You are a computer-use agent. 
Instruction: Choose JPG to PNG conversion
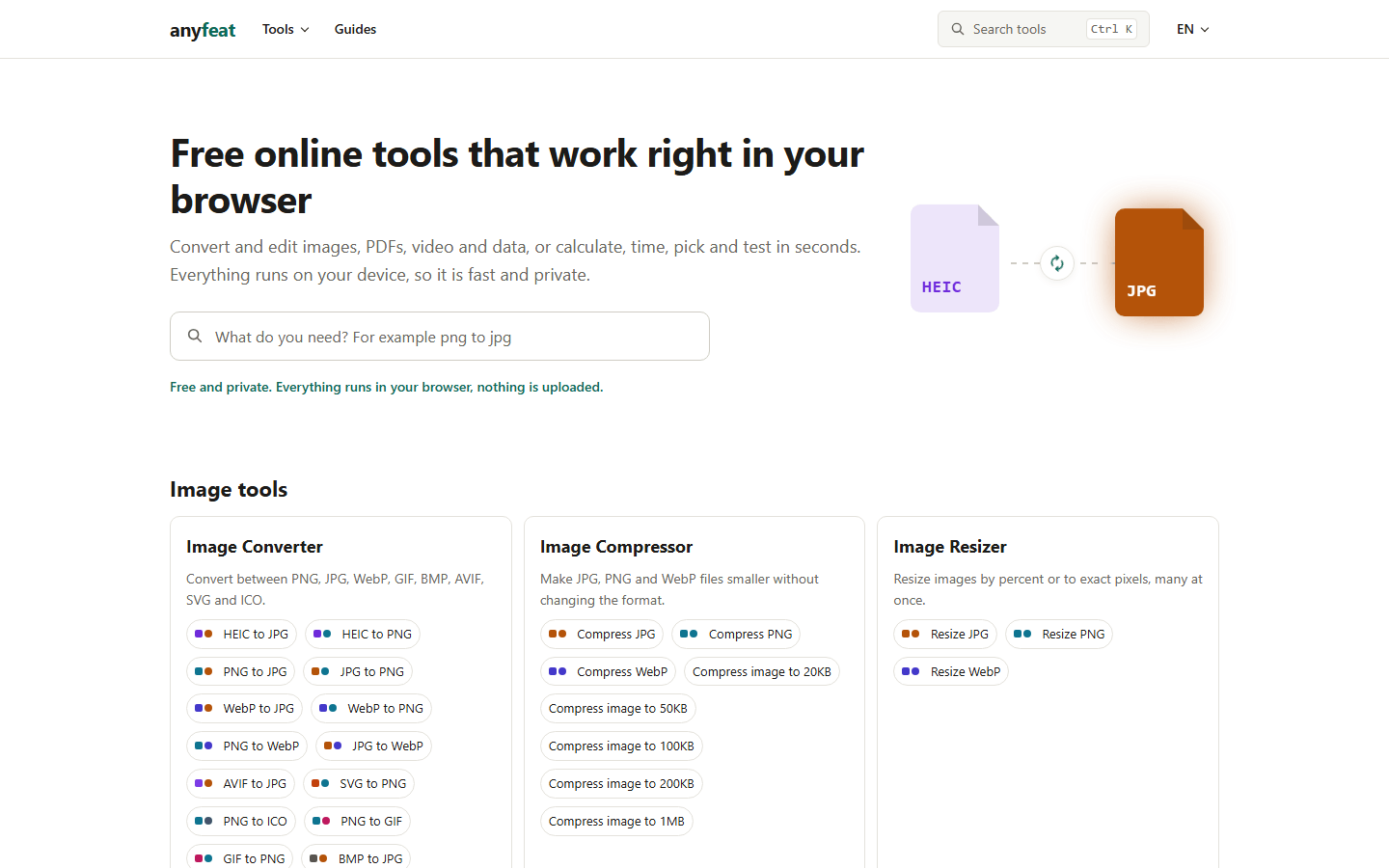coord(358,671)
